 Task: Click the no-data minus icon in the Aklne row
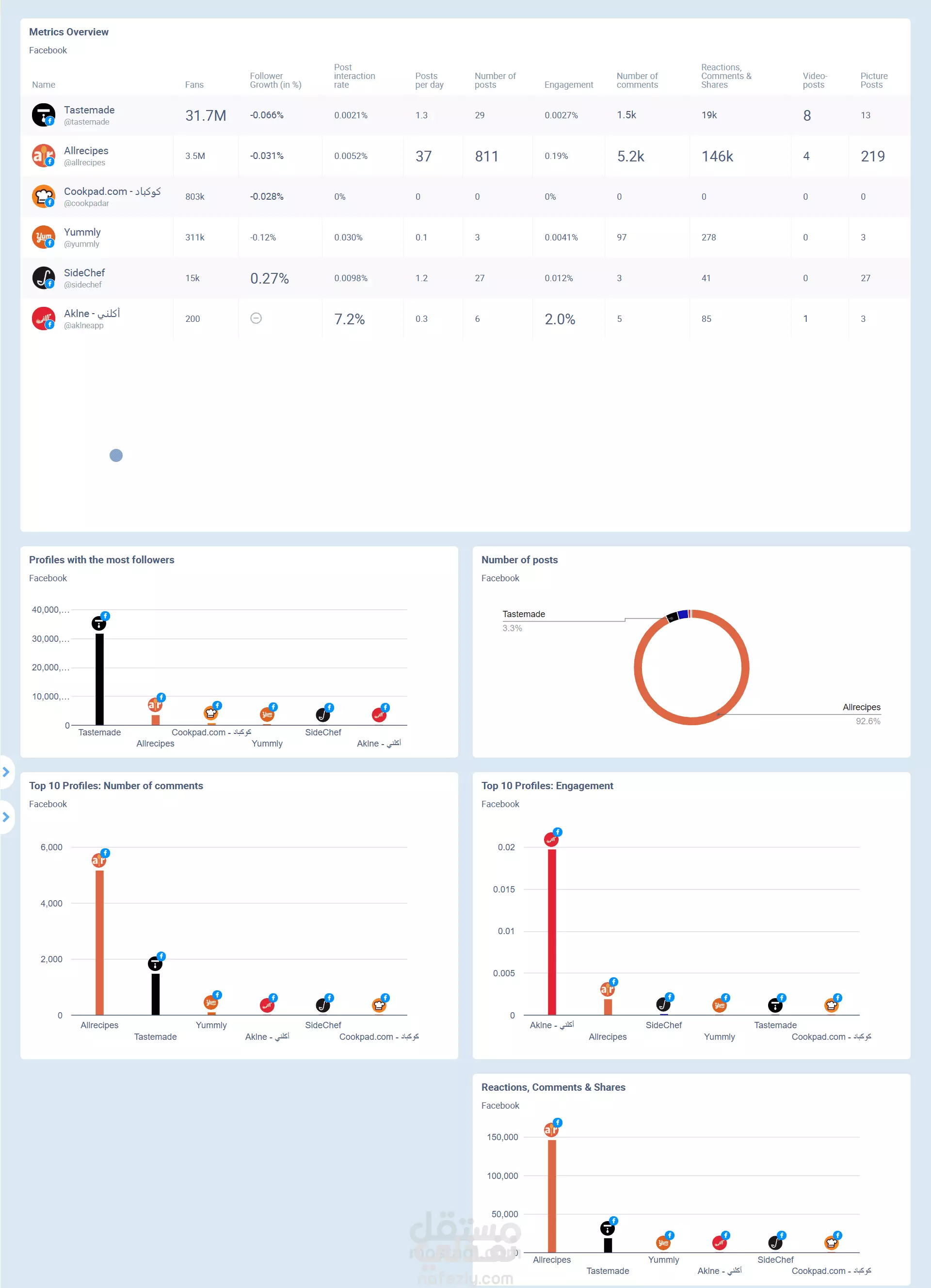click(x=256, y=318)
